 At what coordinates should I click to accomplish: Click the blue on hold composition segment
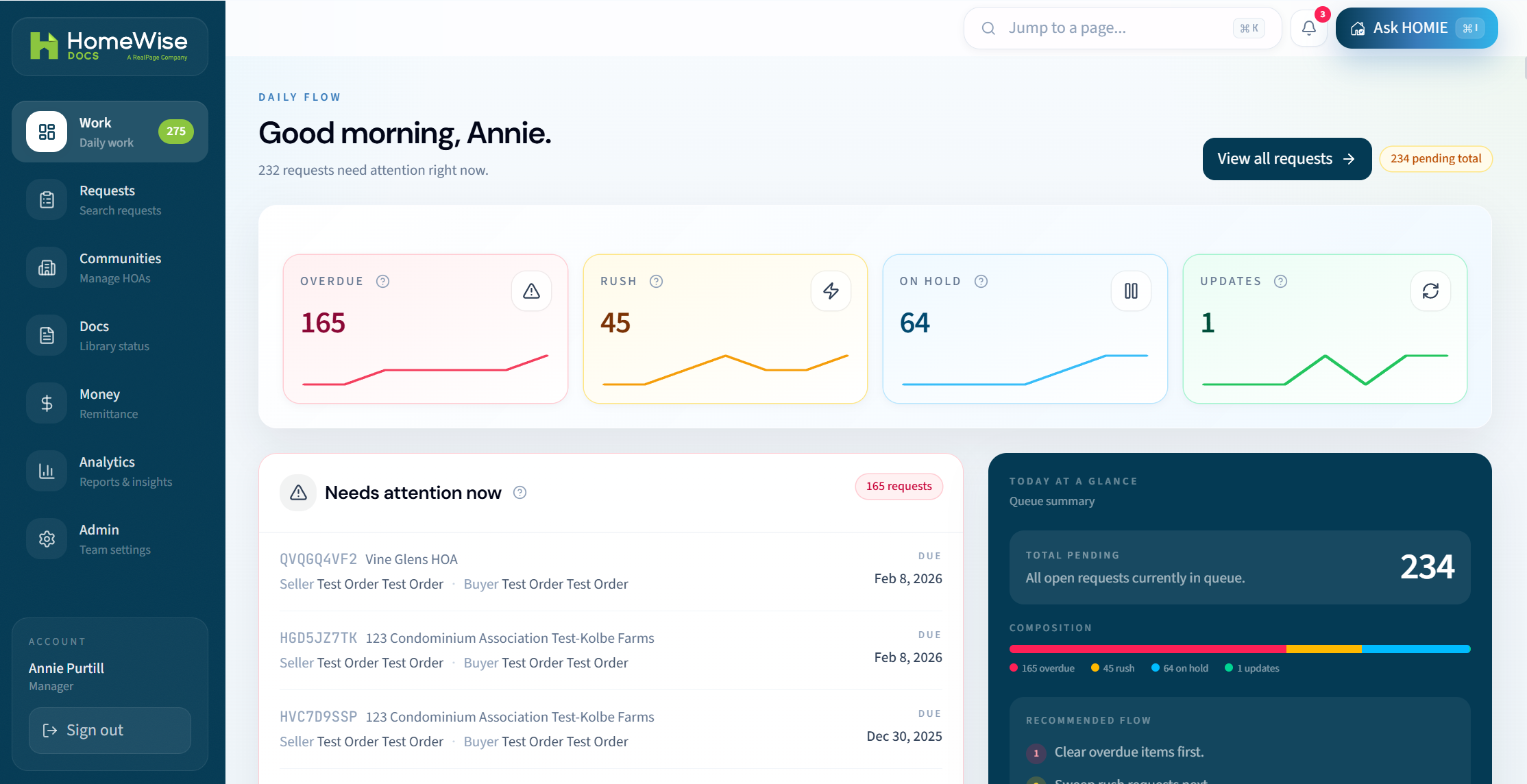point(1415,649)
